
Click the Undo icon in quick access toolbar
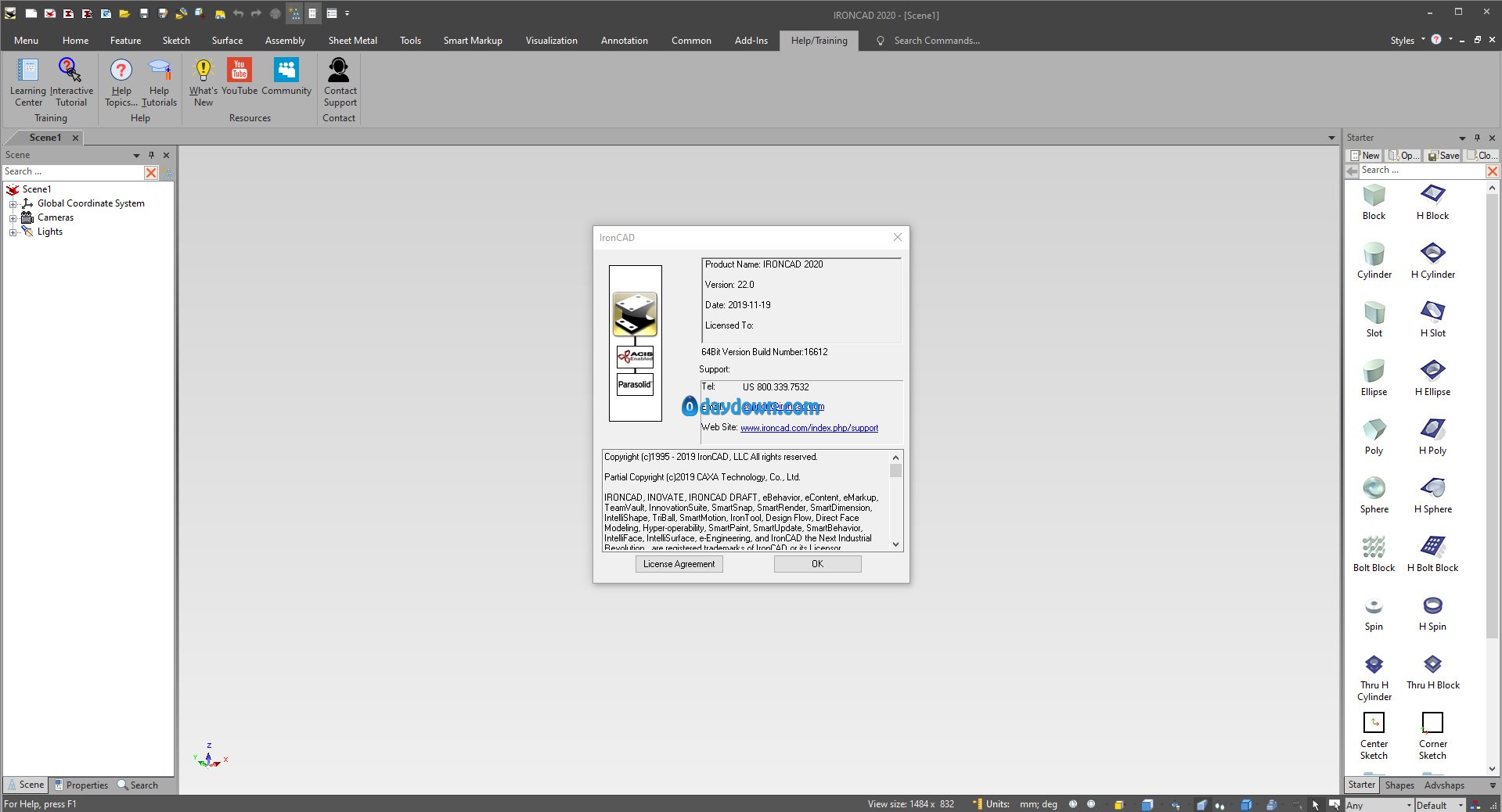pyautogui.click(x=238, y=13)
